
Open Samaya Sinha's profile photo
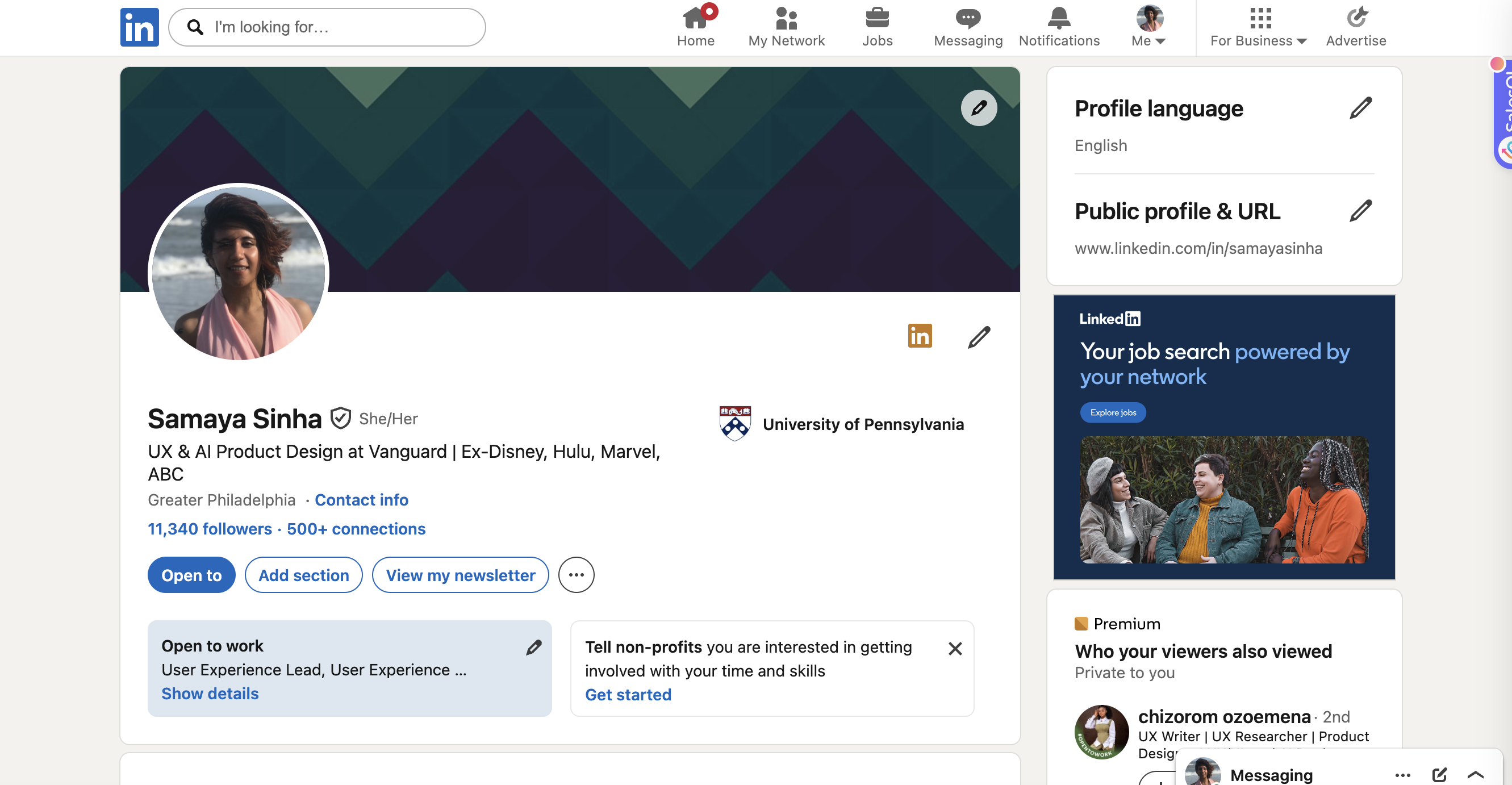[239, 273]
